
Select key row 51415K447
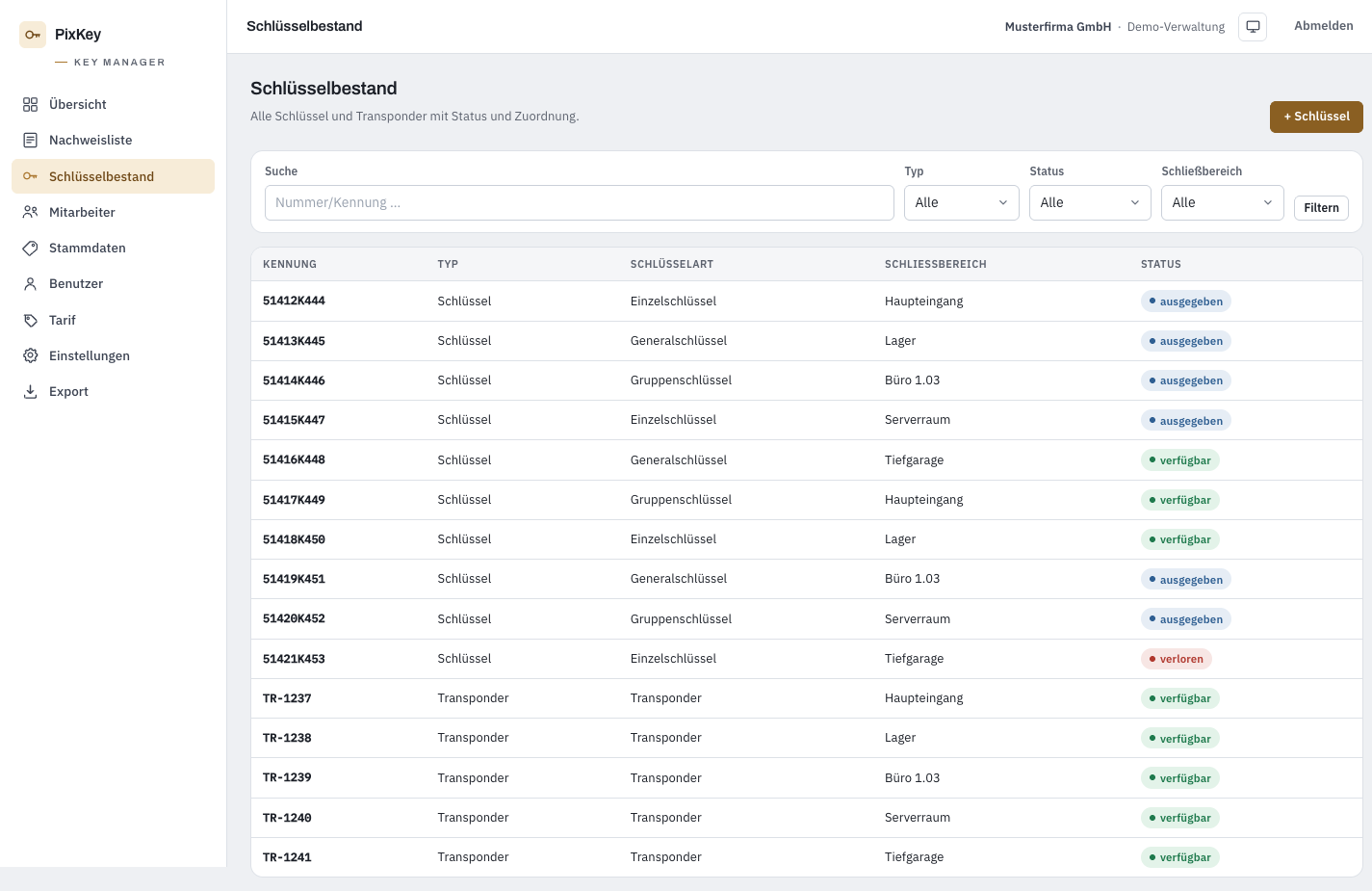807,420
